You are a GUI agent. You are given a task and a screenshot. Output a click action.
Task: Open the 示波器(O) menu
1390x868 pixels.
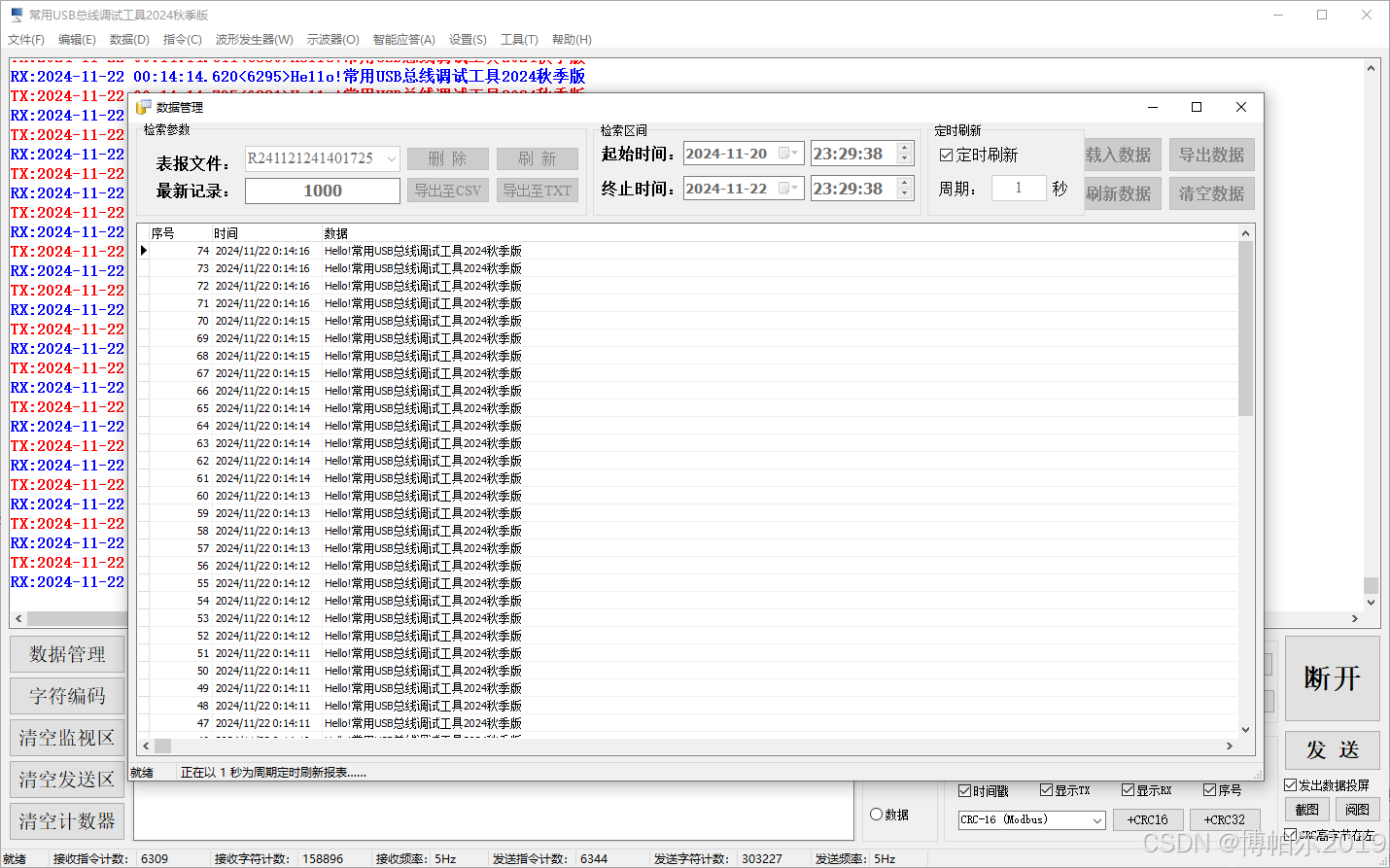point(333,40)
